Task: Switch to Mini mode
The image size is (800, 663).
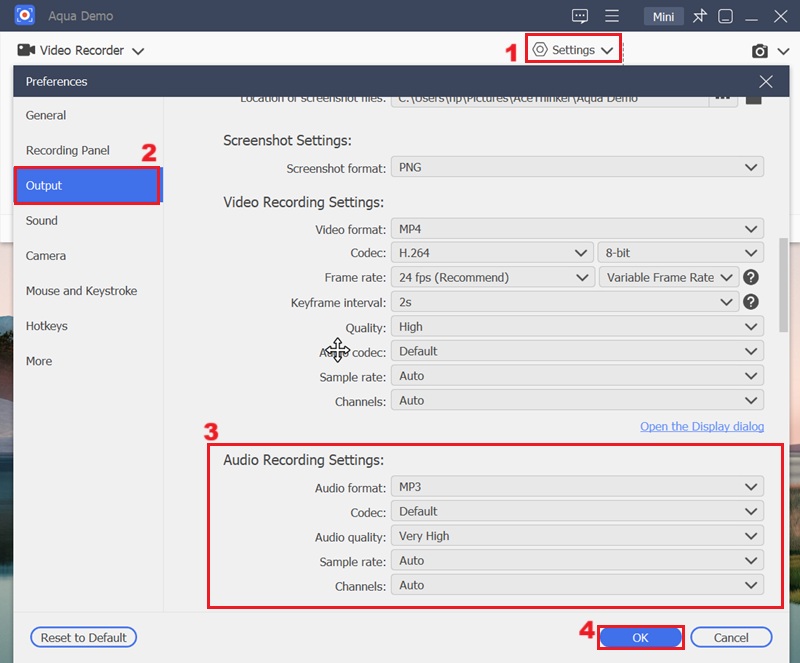Action: click(663, 17)
